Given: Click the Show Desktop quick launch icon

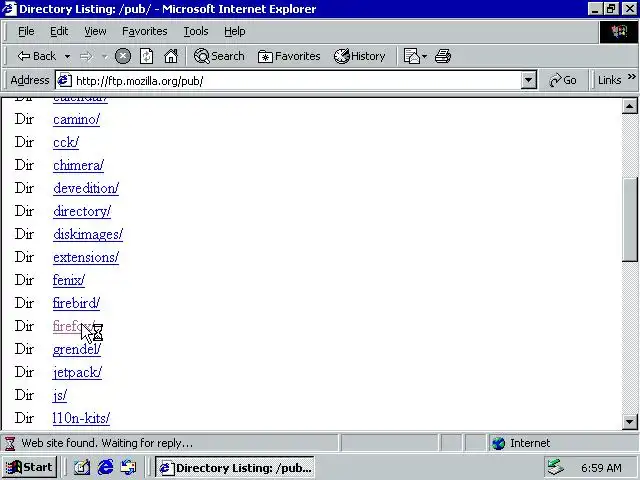Looking at the screenshot, I should 82,467.
